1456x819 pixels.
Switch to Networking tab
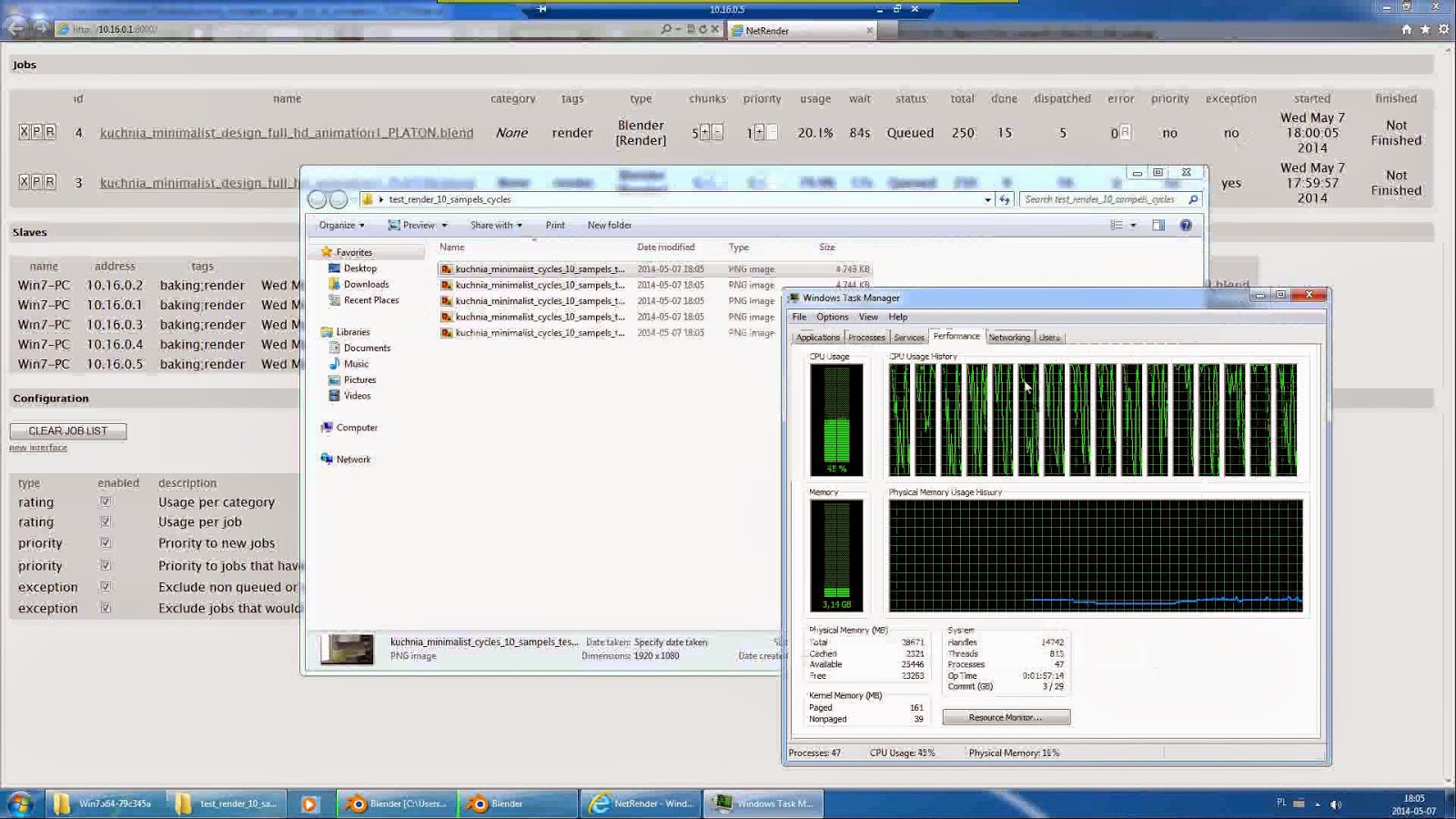coord(1009,338)
